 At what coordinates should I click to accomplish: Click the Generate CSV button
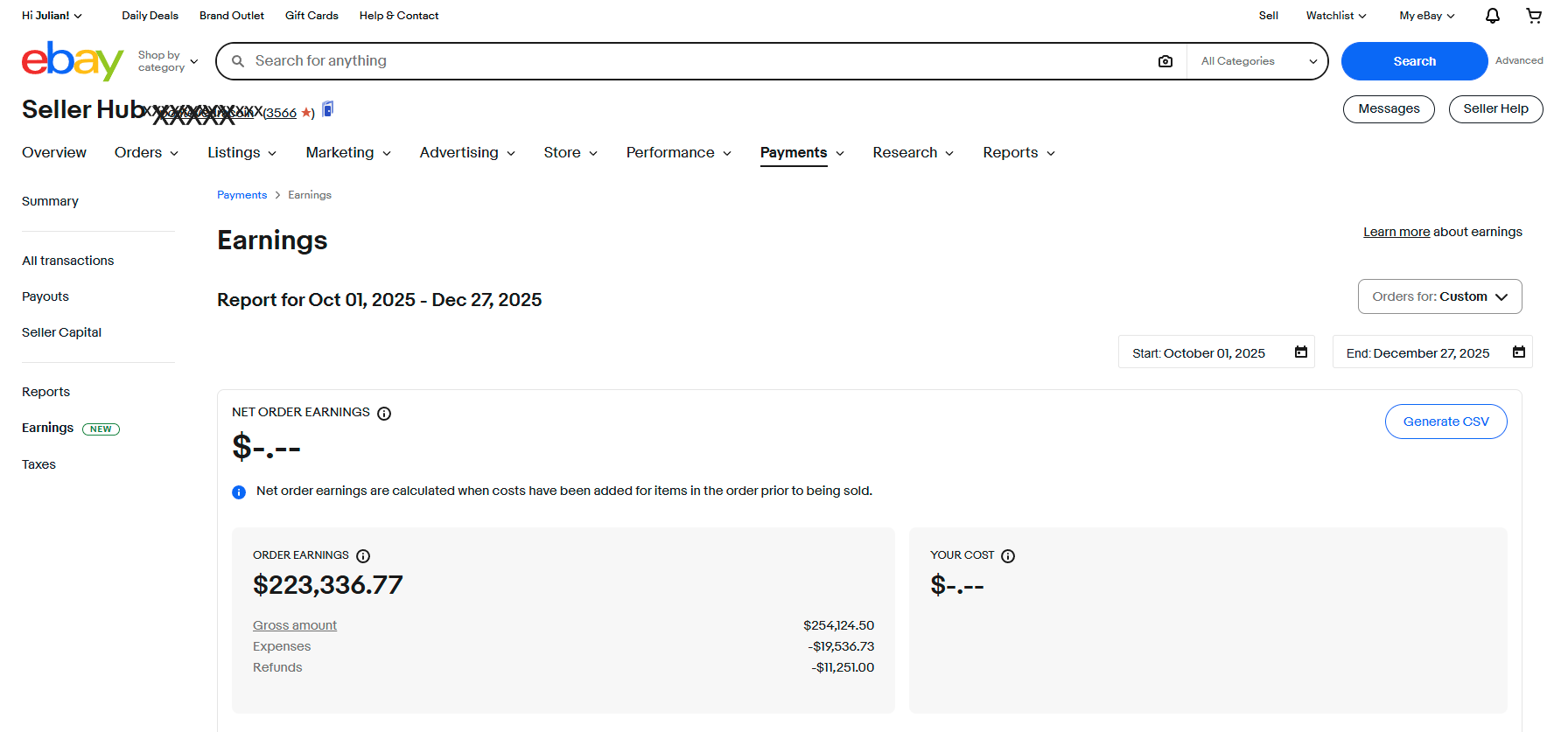[1445, 422]
